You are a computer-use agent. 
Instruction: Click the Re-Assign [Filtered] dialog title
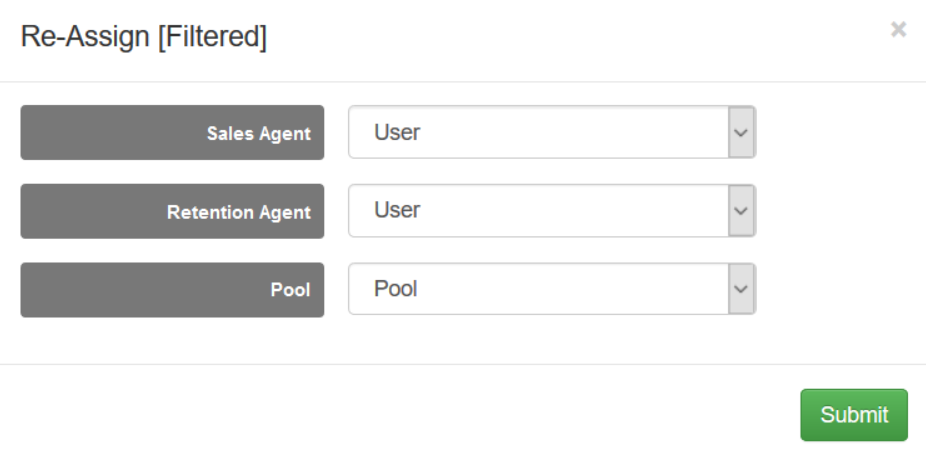pos(143,38)
